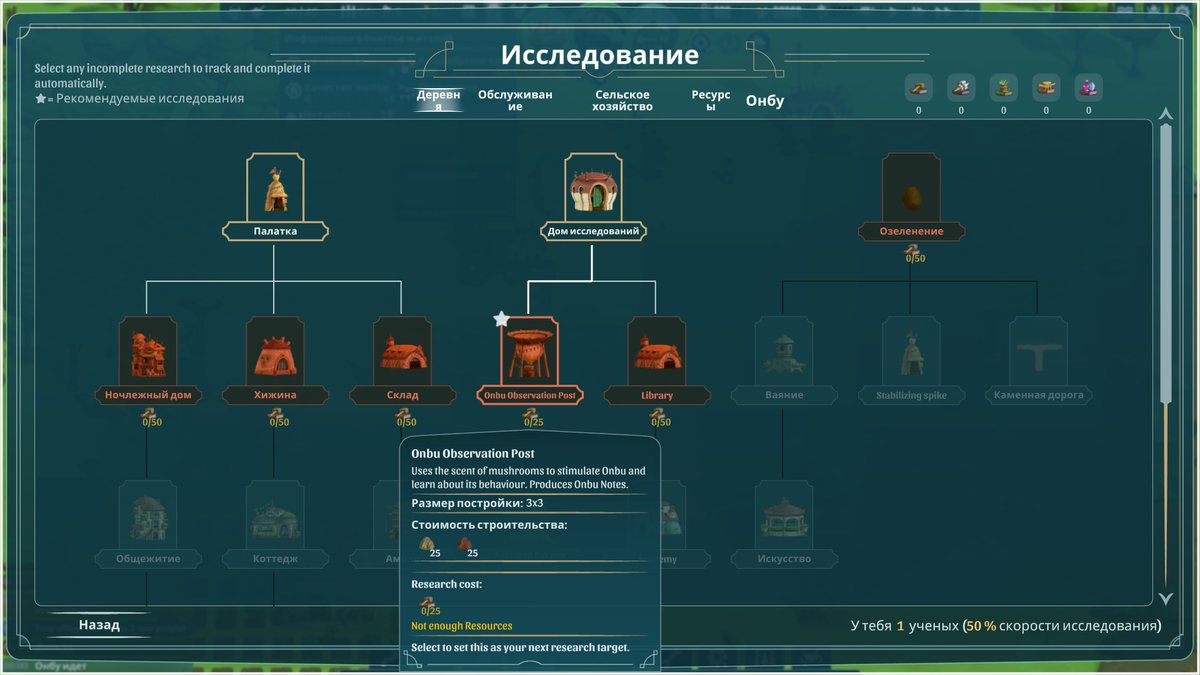Viewport: 1200px width, 675px height.
Task: Click the Дом исследований building icon
Action: pos(592,187)
